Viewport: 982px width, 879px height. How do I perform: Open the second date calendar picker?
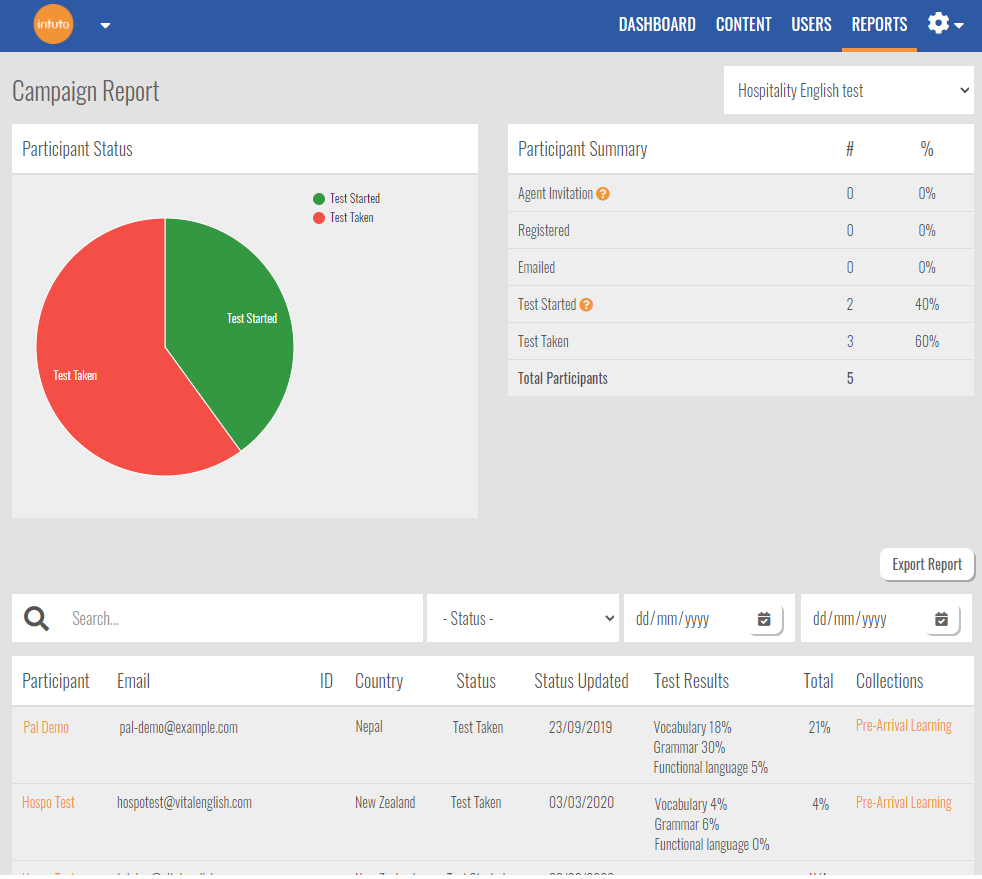click(941, 619)
